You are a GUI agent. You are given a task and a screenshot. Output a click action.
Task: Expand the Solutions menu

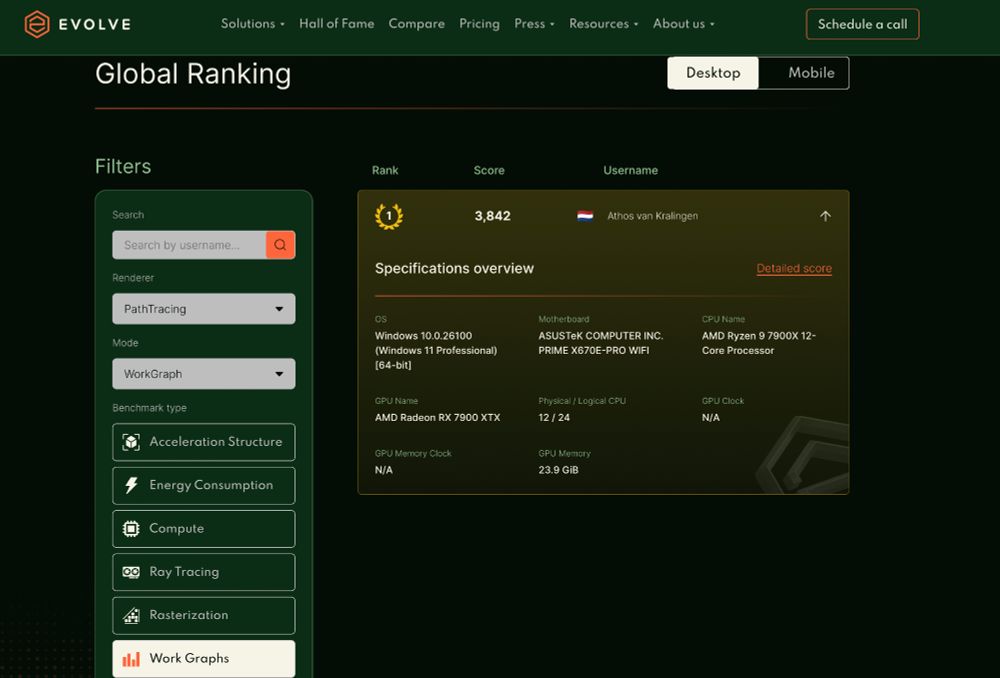pos(253,24)
